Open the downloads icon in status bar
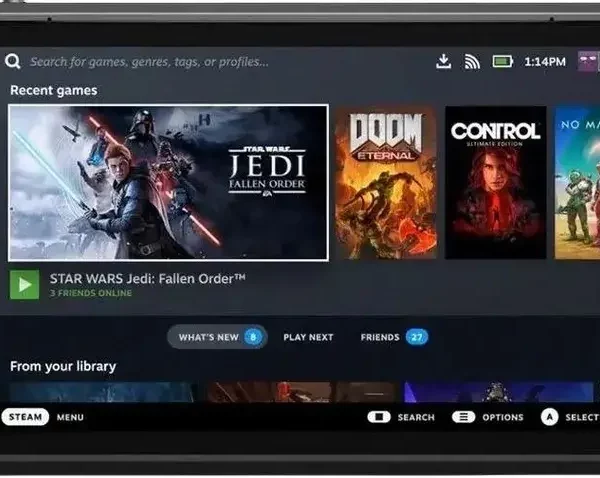The height and width of the screenshot is (478, 600). pyautogui.click(x=444, y=62)
